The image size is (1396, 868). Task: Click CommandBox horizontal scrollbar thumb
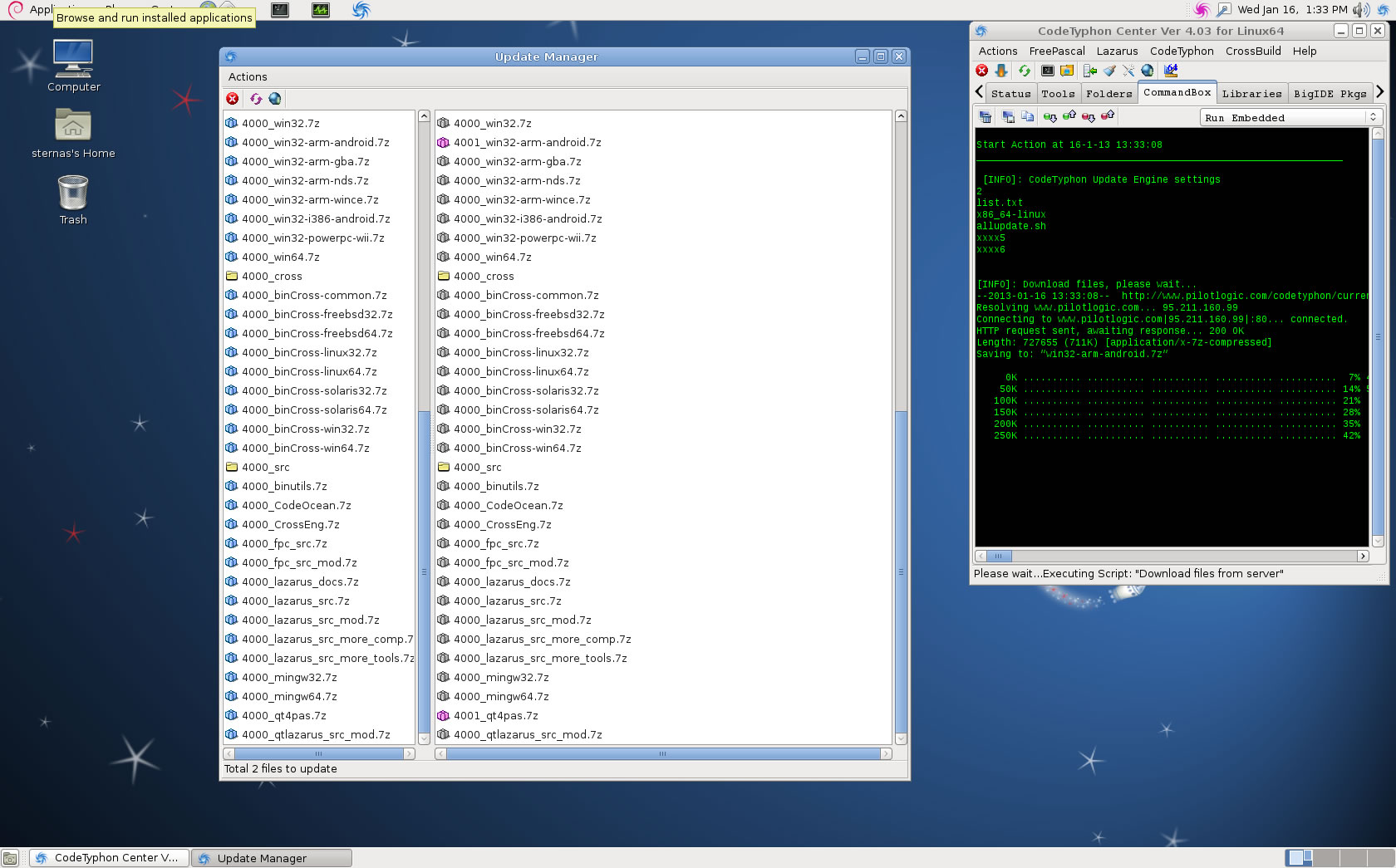coord(998,556)
